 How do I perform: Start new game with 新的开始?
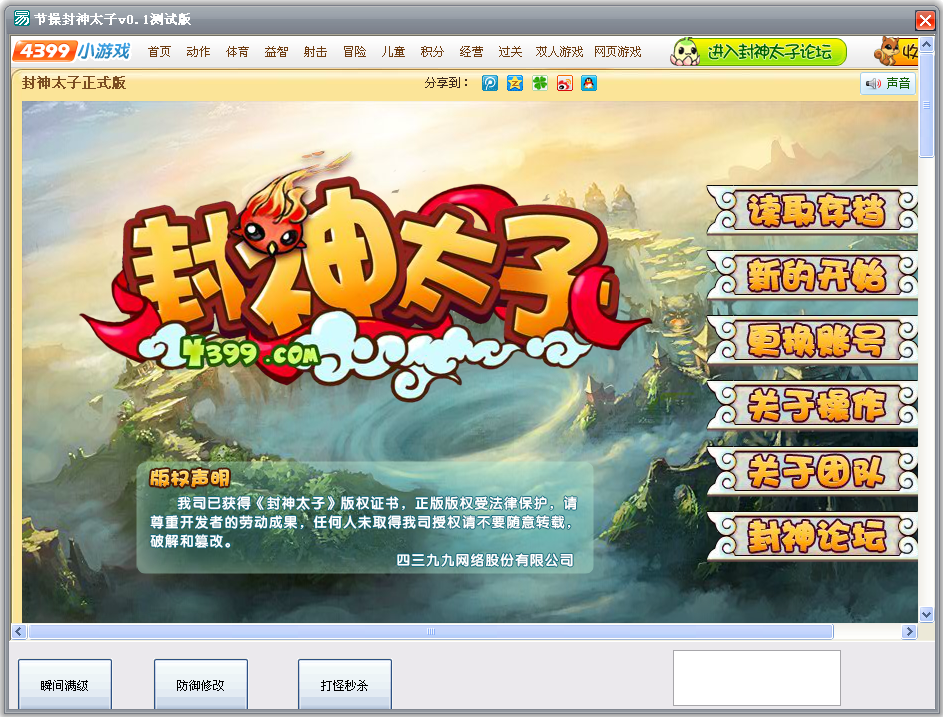[x=814, y=275]
